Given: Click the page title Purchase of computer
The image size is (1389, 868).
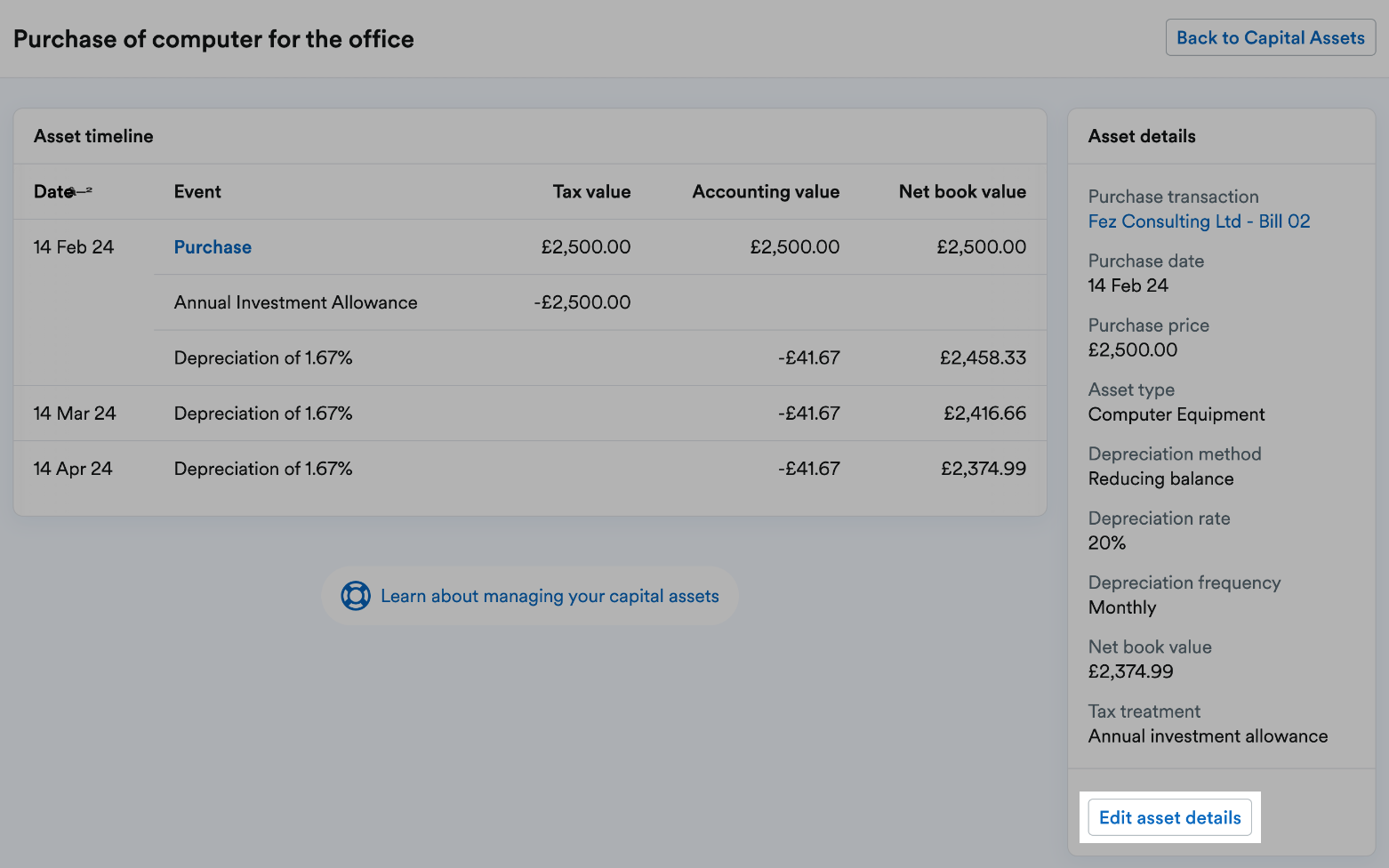Looking at the screenshot, I should (213, 38).
